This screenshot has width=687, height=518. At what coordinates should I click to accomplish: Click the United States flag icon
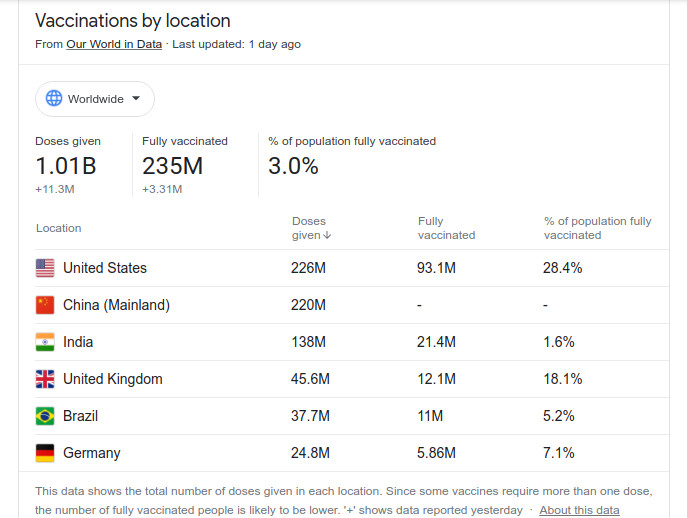[45, 268]
